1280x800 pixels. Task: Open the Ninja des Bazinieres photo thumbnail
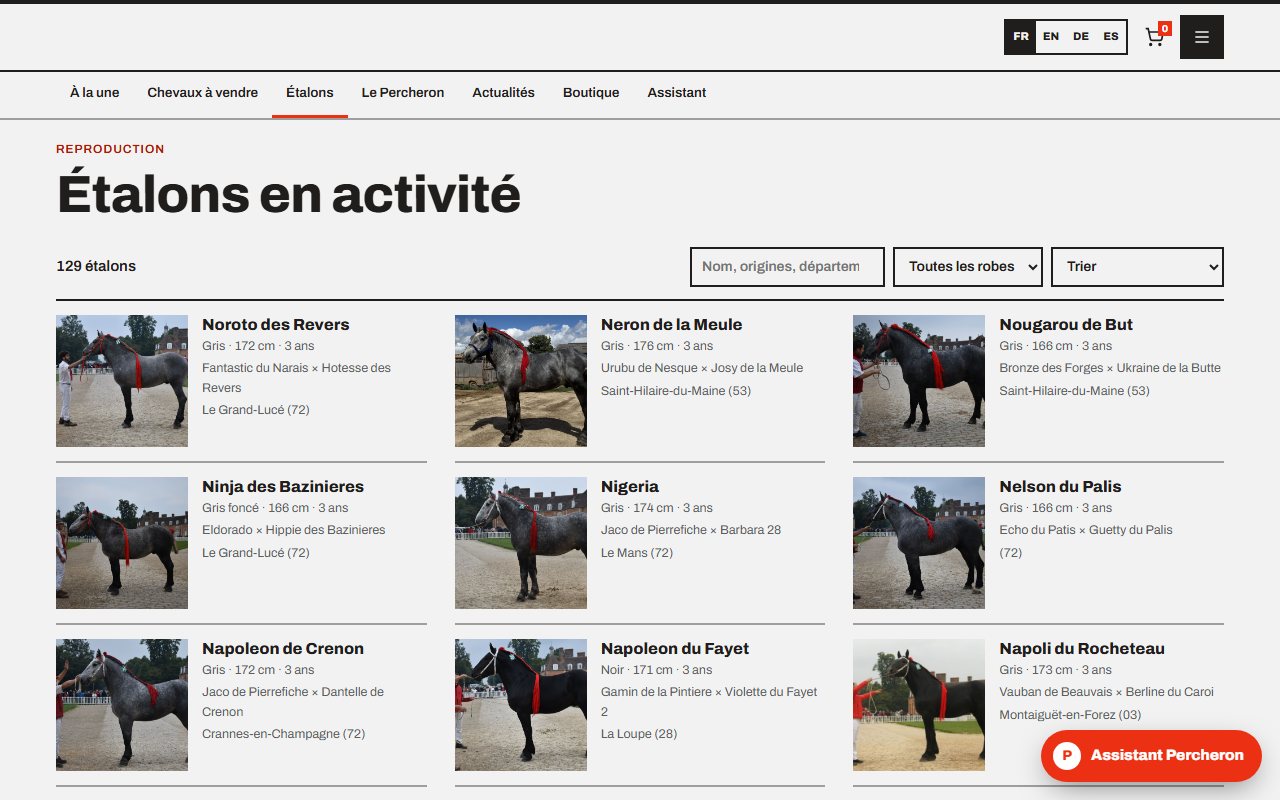(x=122, y=543)
